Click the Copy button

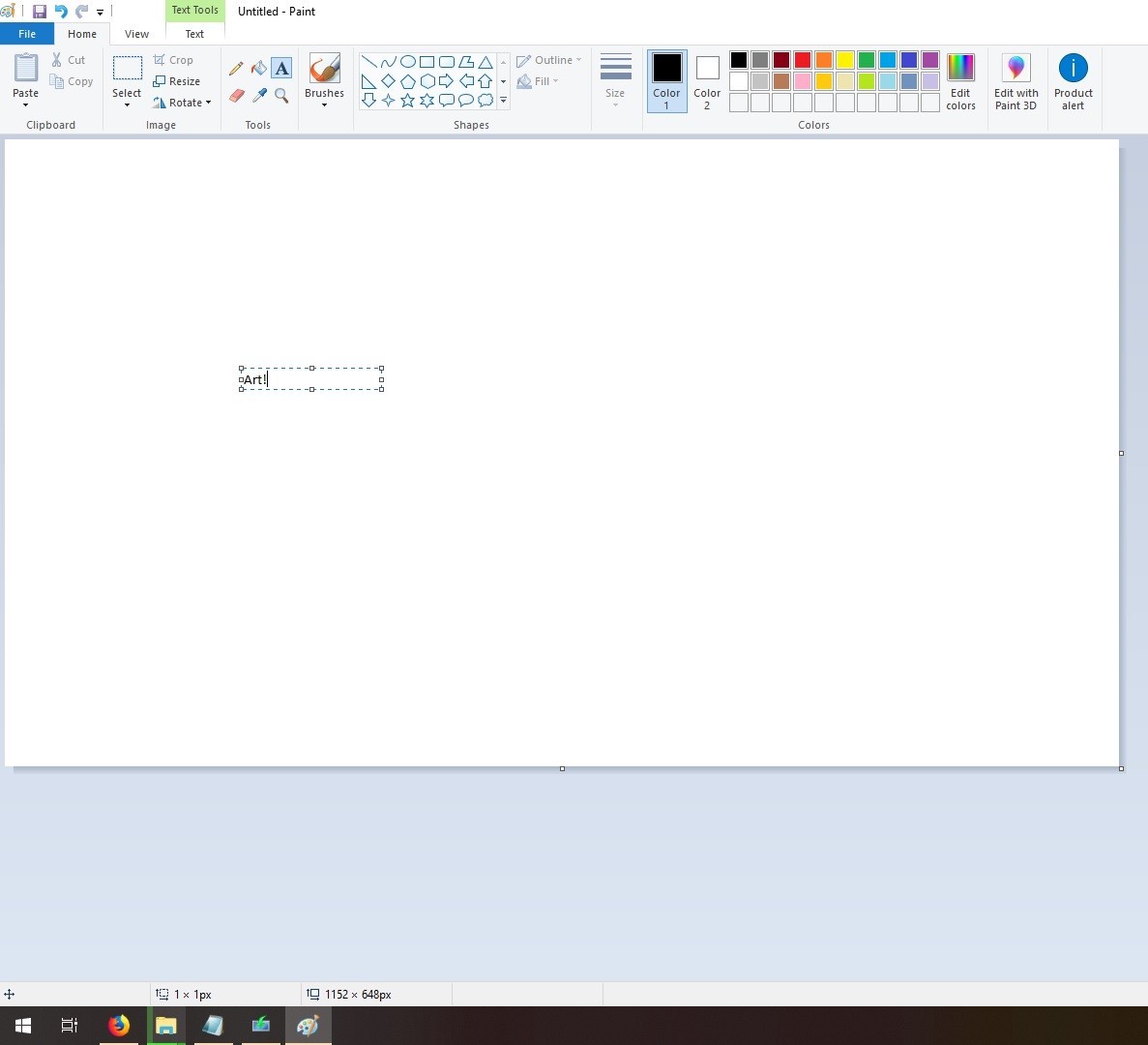point(71,81)
